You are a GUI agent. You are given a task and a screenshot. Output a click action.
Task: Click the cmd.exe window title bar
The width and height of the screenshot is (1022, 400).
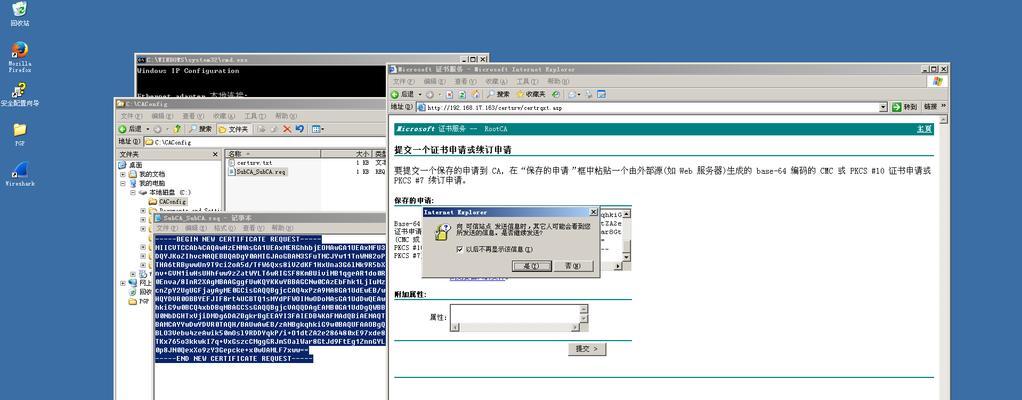click(x=312, y=59)
